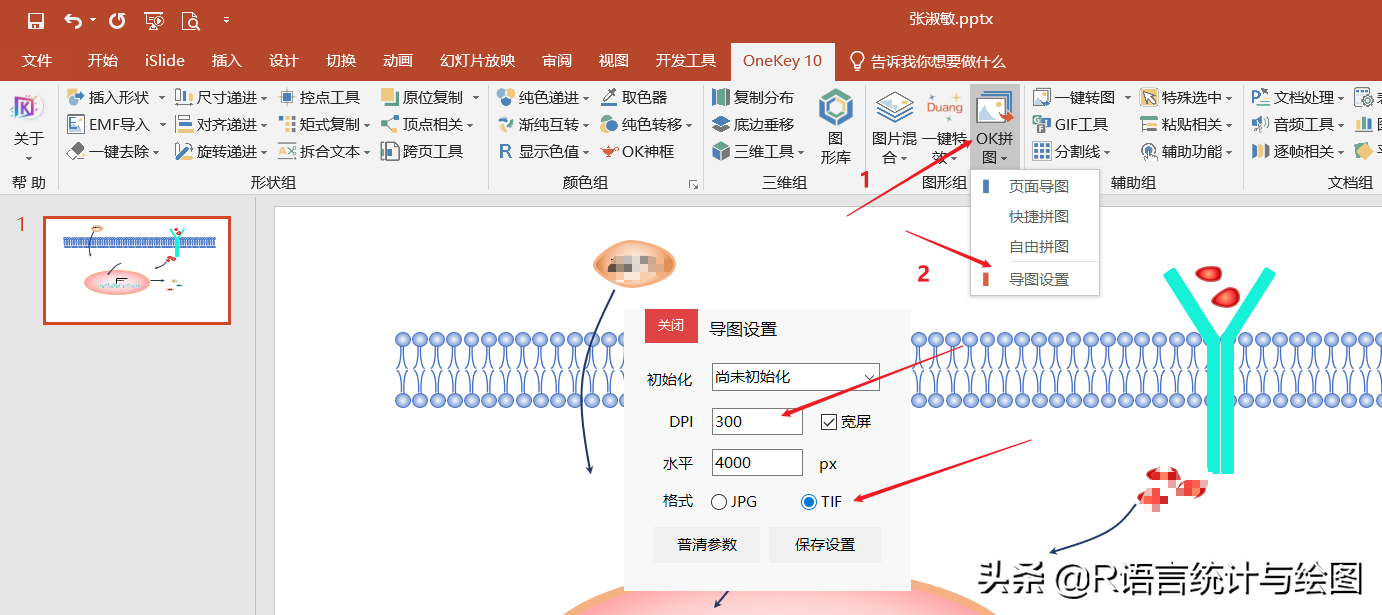Switch to the 开发工具 tab

686,61
